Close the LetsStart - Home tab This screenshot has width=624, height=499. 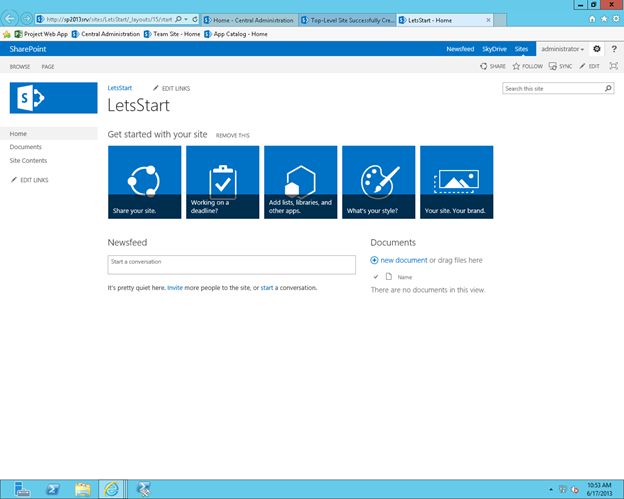(488, 20)
